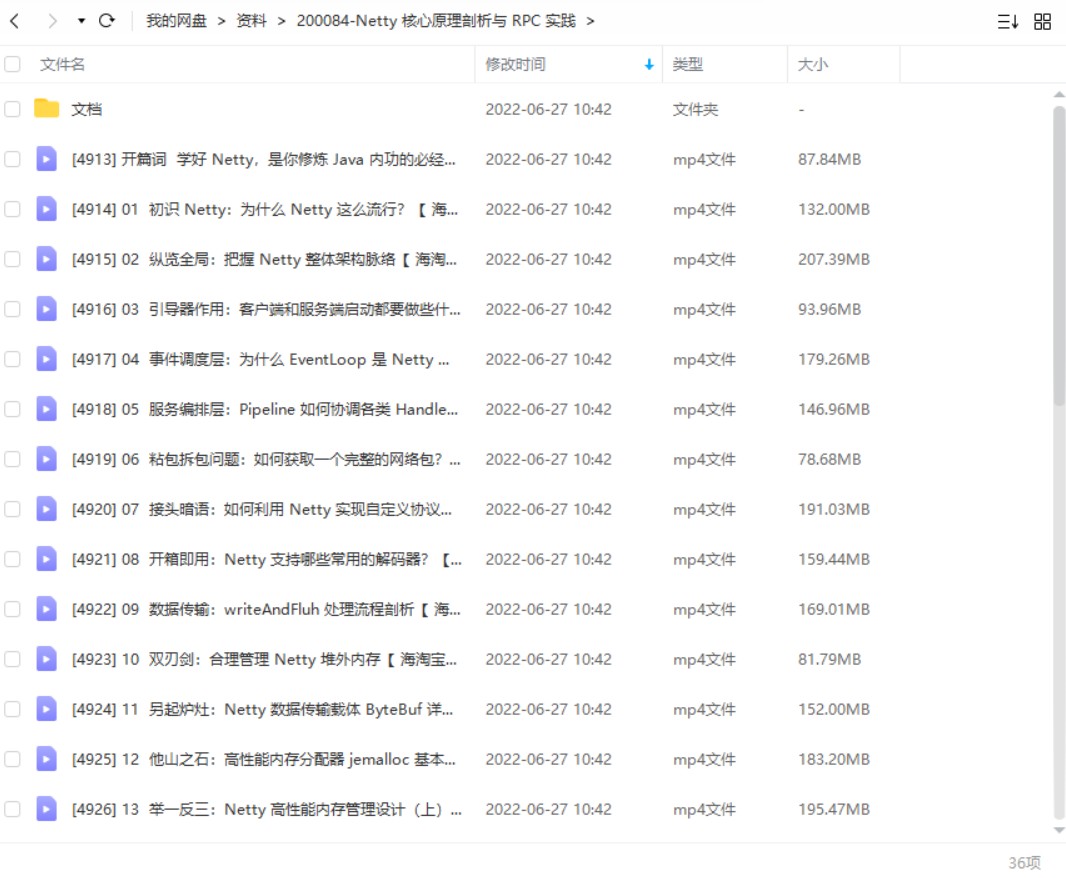Go back using the back arrow

click(x=14, y=21)
